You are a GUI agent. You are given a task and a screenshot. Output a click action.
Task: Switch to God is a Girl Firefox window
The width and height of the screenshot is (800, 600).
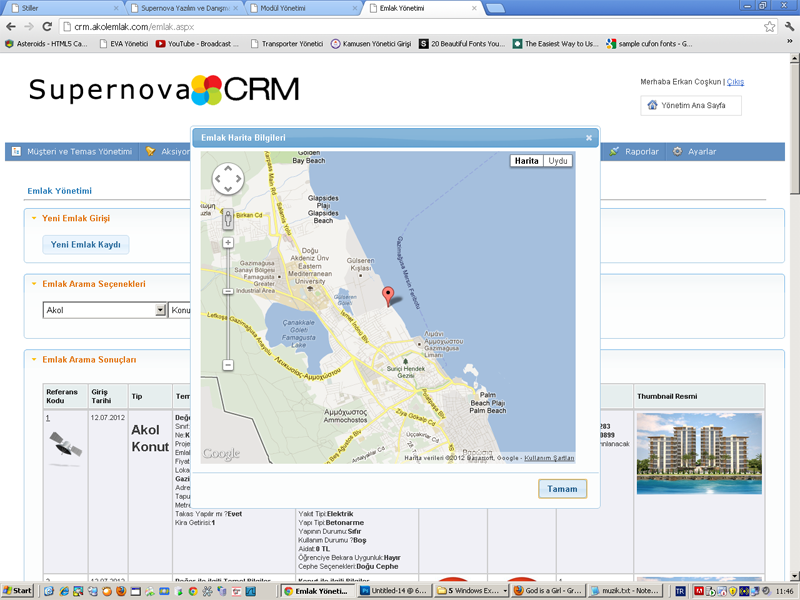(548, 591)
